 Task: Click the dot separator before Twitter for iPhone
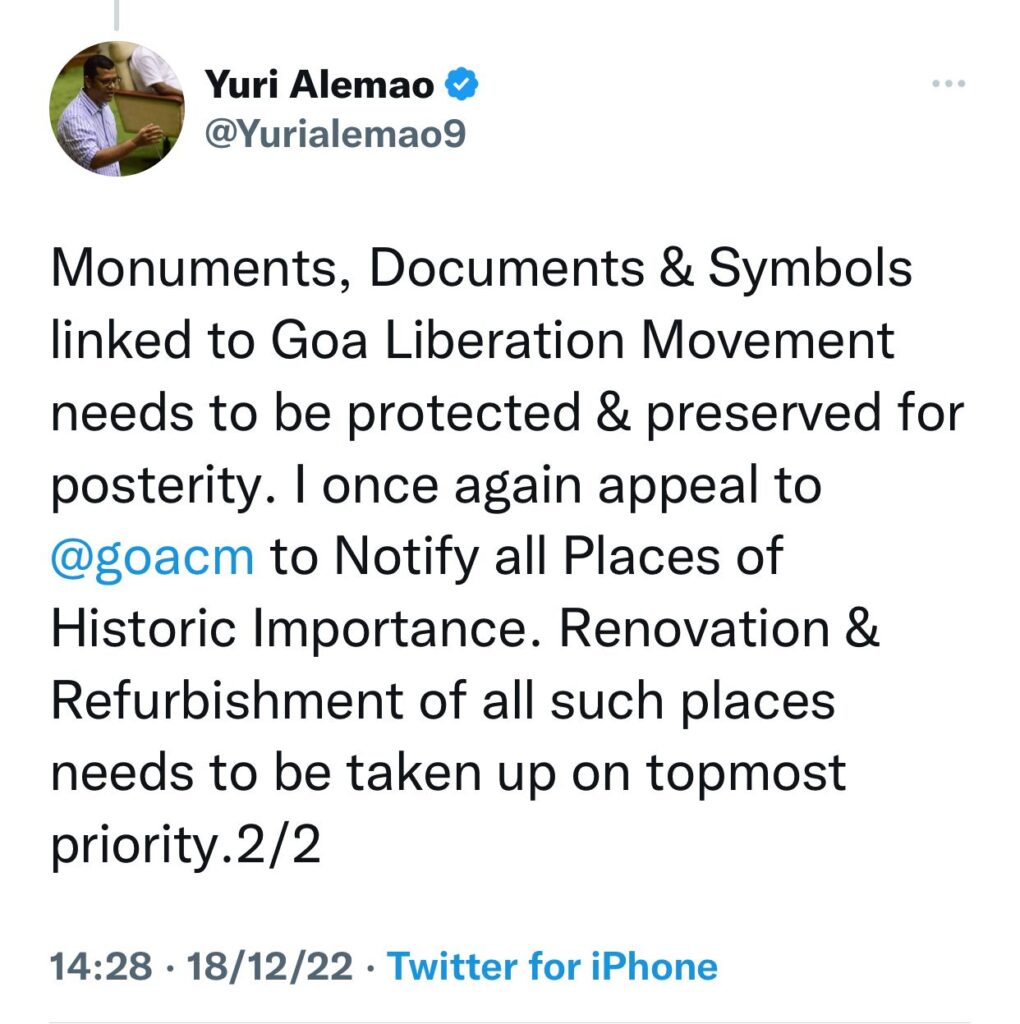click(370, 967)
